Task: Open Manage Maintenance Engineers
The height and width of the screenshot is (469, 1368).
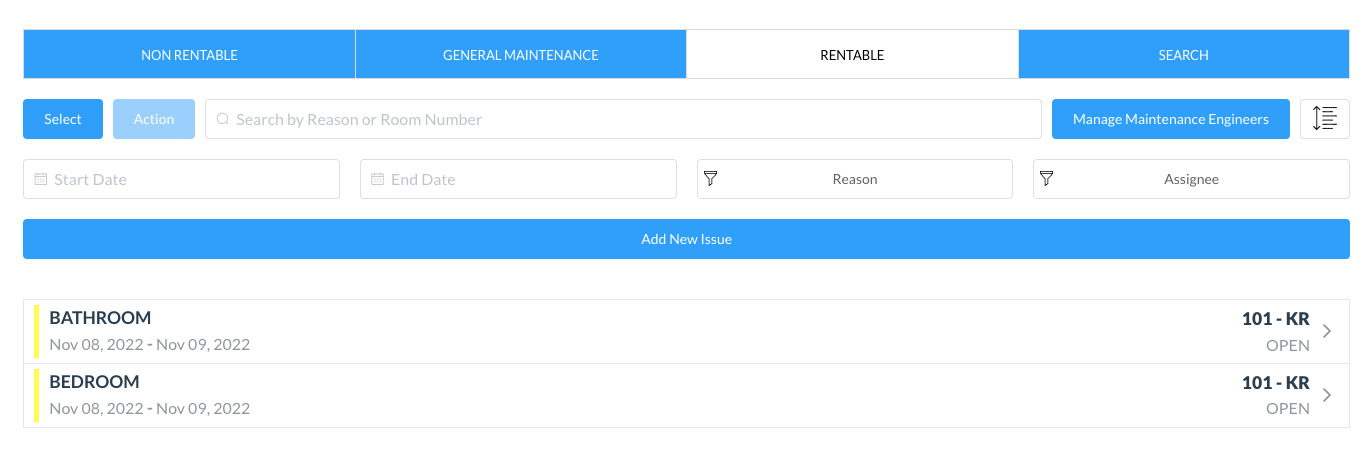Action: click(1170, 119)
